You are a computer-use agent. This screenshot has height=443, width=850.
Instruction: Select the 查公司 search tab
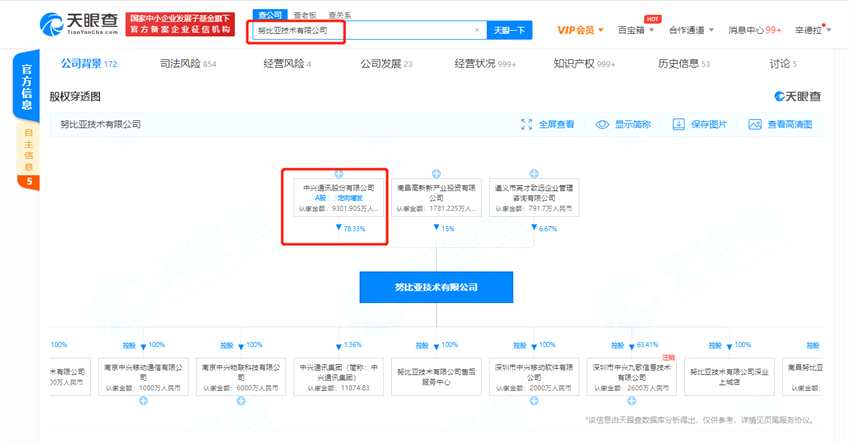(x=270, y=15)
